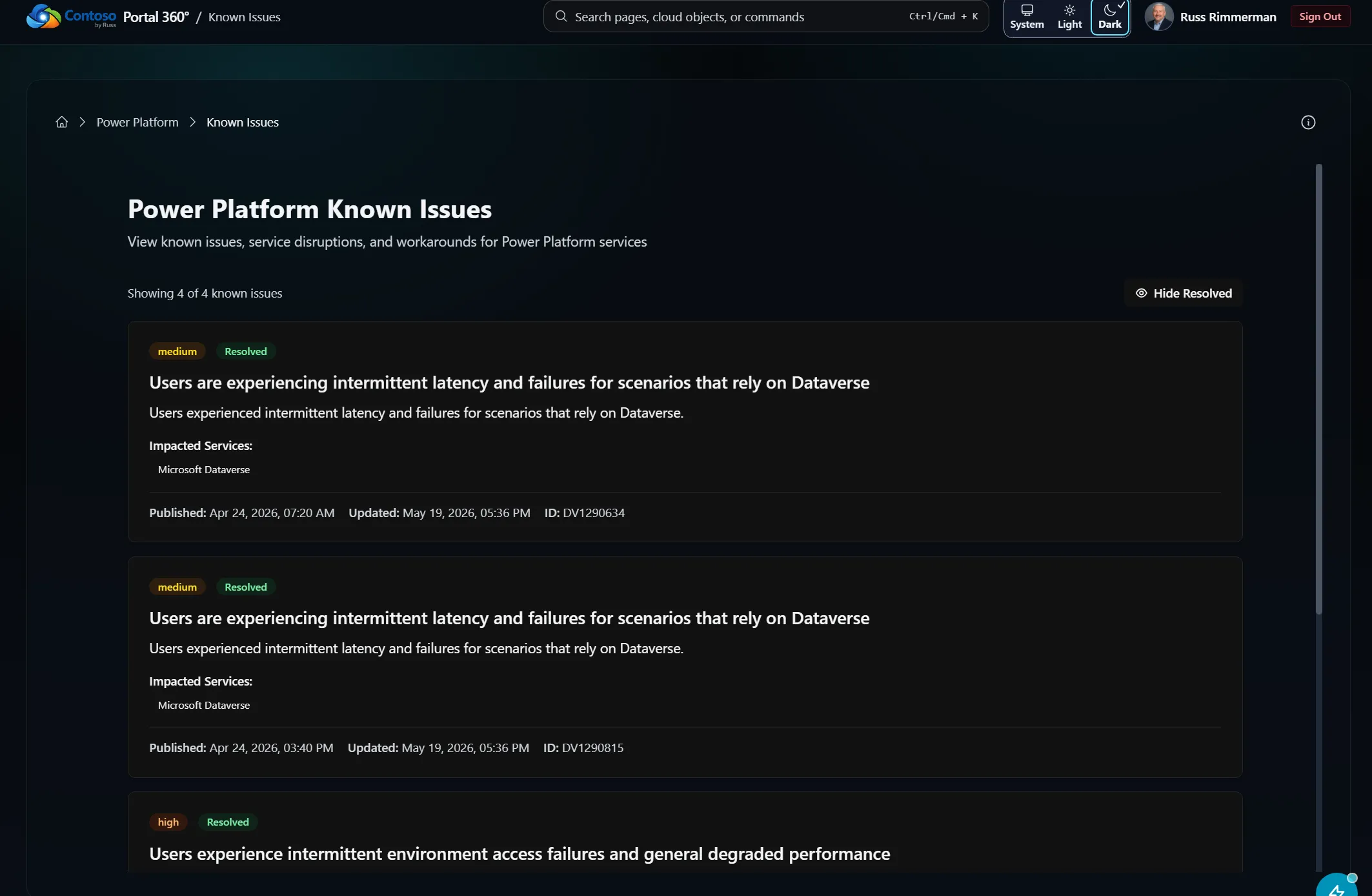Viewport: 1372px width, 896px height.
Task: Open the page info icon
Action: click(1308, 122)
